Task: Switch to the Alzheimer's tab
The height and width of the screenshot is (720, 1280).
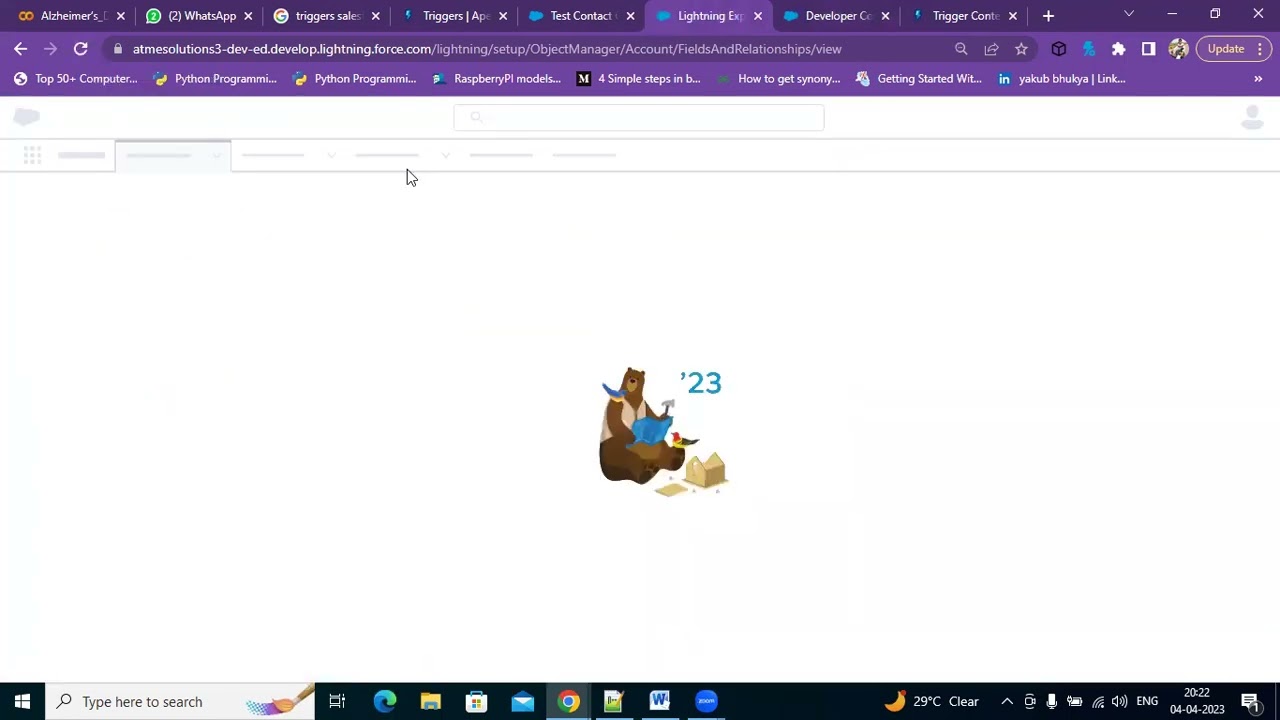Action: tap(72, 16)
